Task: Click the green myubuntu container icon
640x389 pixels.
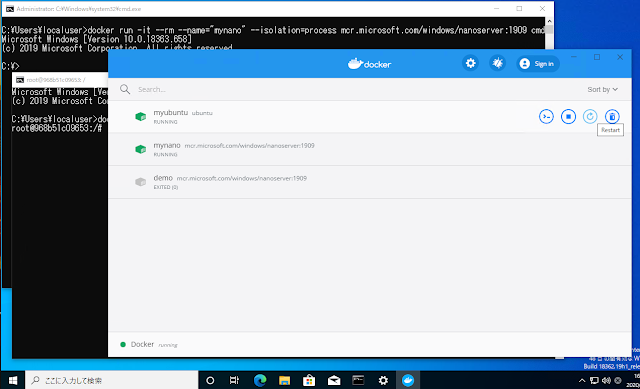Action: pyautogui.click(x=140, y=117)
